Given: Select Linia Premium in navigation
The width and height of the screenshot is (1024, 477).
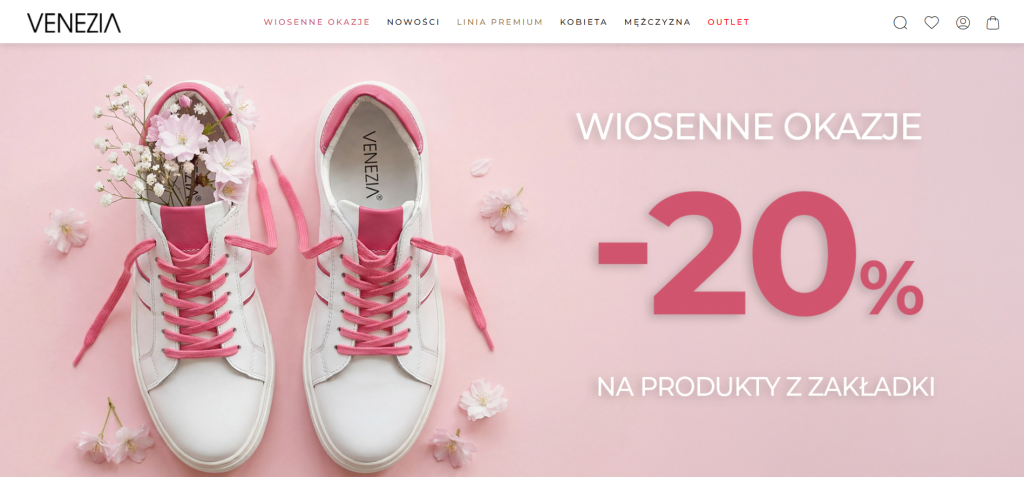Looking at the screenshot, I should pyautogui.click(x=500, y=22).
